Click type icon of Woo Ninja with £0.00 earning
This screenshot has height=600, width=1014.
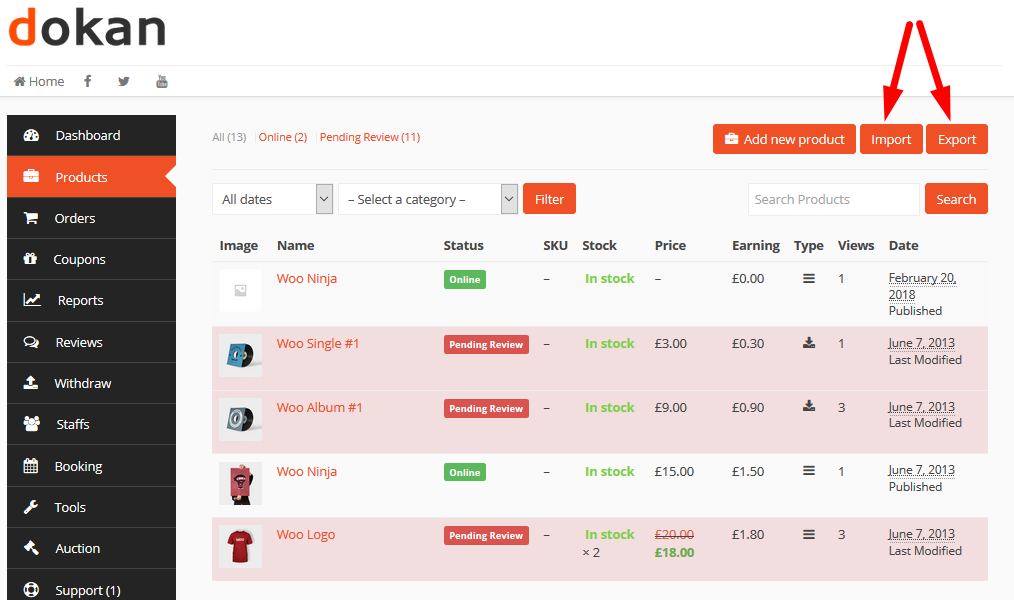click(x=809, y=279)
